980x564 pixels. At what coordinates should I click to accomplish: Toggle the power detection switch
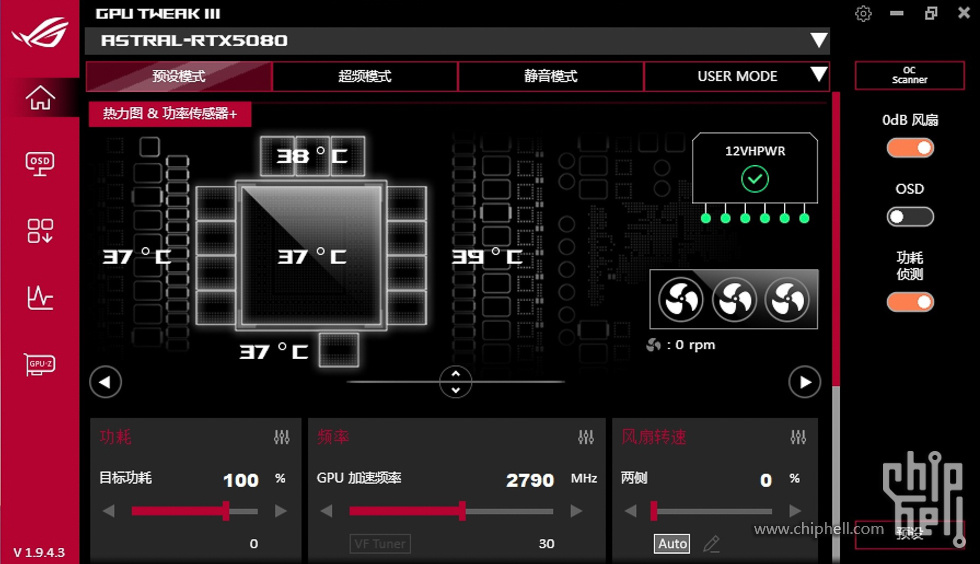click(910, 303)
